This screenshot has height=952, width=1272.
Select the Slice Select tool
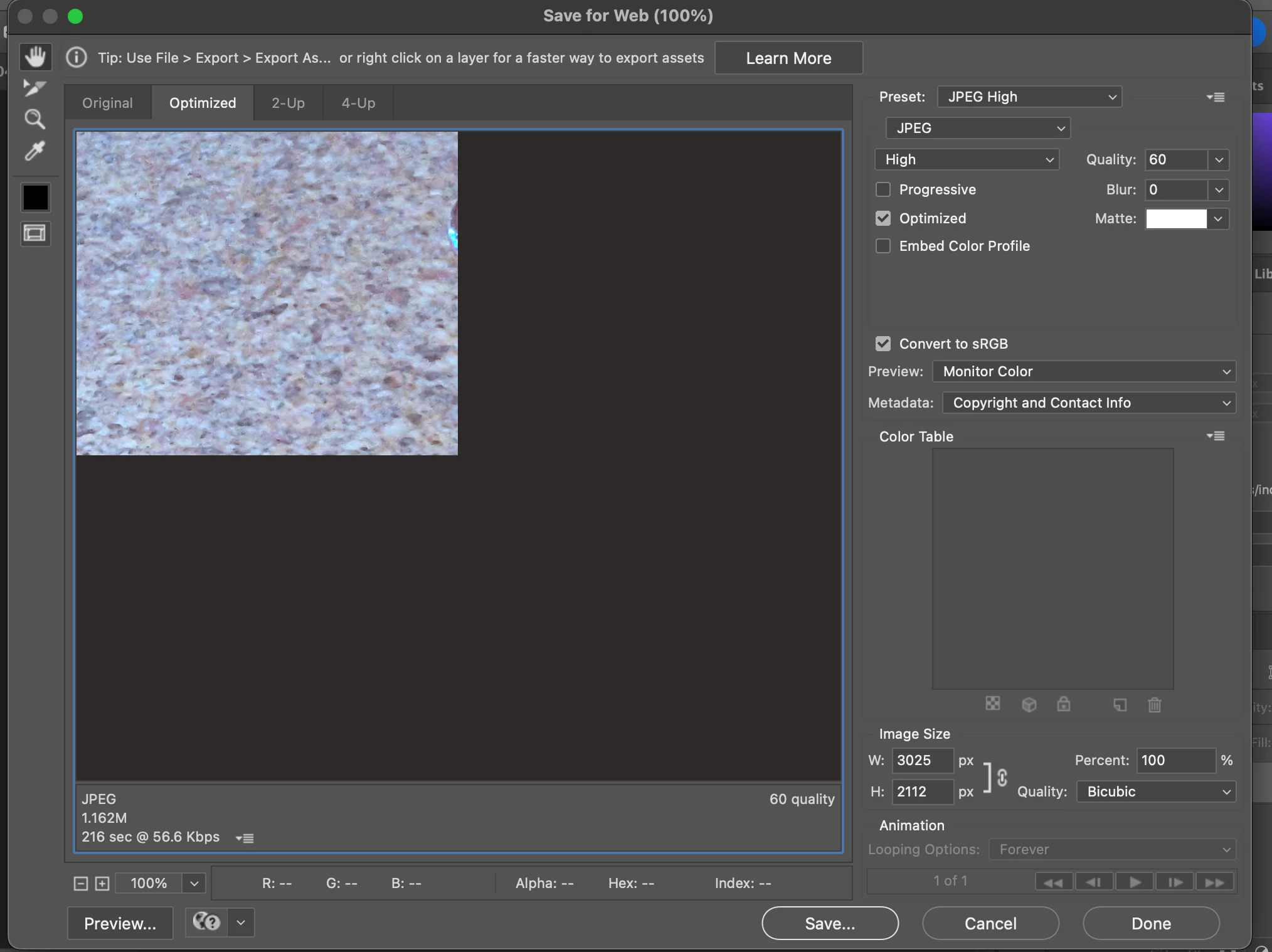click(34, 88)
